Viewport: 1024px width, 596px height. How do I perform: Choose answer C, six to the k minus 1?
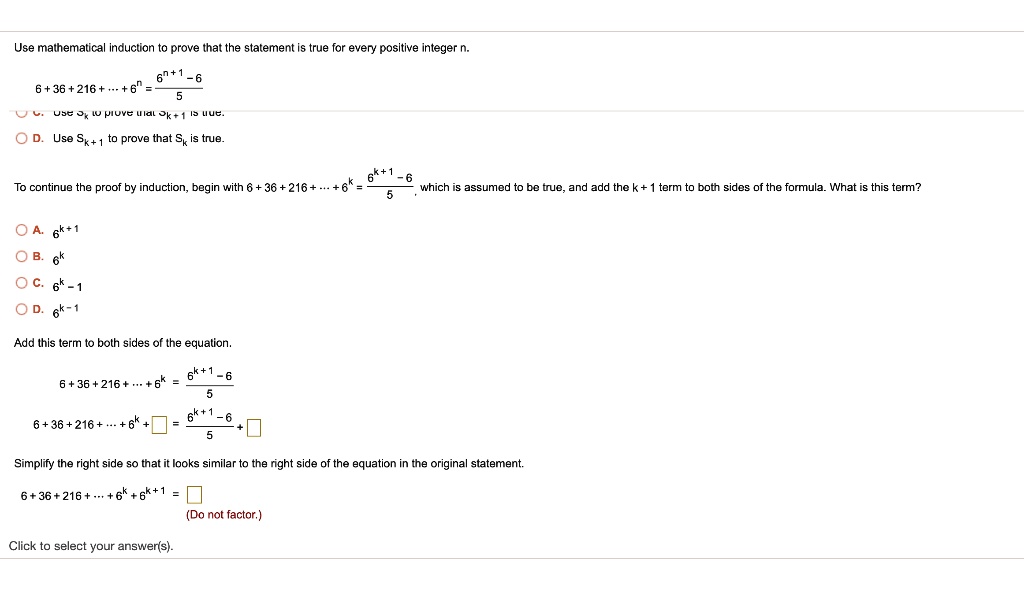pos(21,285)
